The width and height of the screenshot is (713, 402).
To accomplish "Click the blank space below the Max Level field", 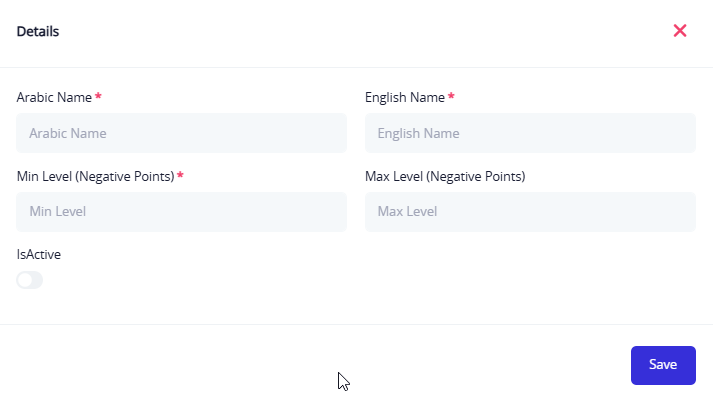I will [x=530, y=272].
